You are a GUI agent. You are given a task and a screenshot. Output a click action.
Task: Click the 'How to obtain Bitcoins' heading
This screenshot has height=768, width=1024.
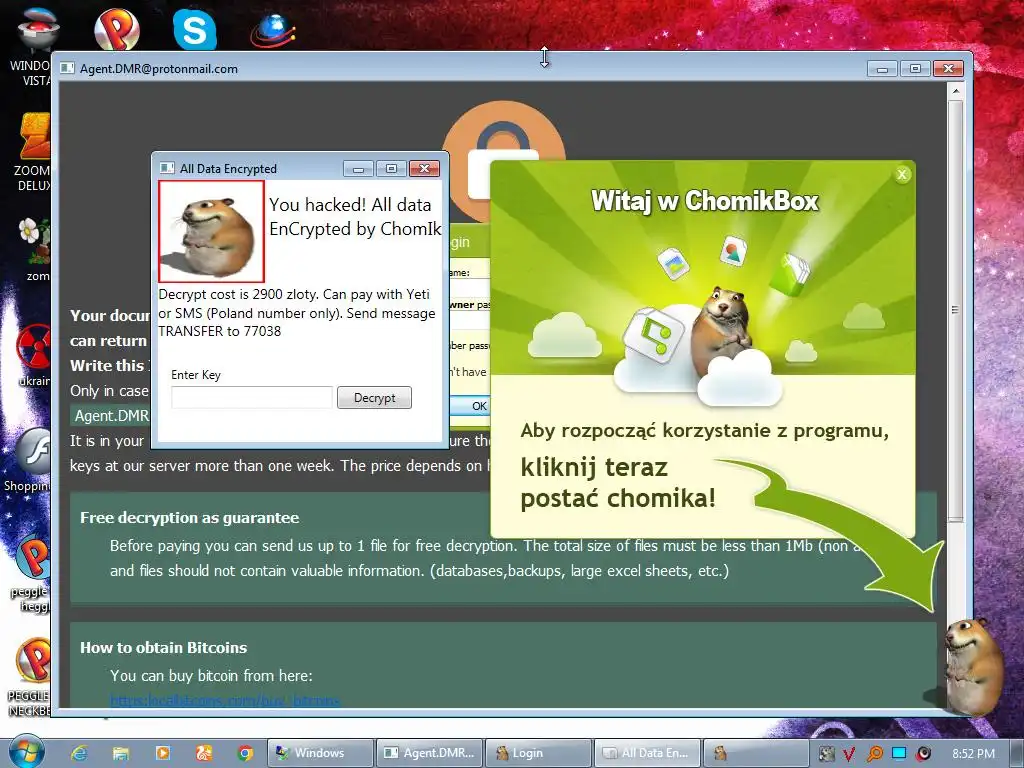tap(163, 648)
